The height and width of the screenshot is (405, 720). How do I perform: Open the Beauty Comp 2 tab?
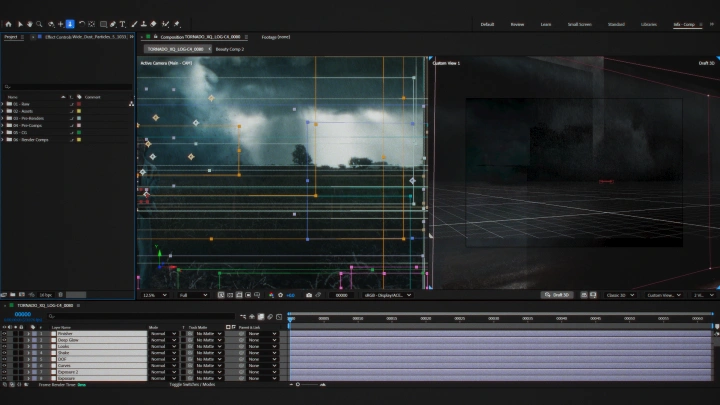click(230, 49)
